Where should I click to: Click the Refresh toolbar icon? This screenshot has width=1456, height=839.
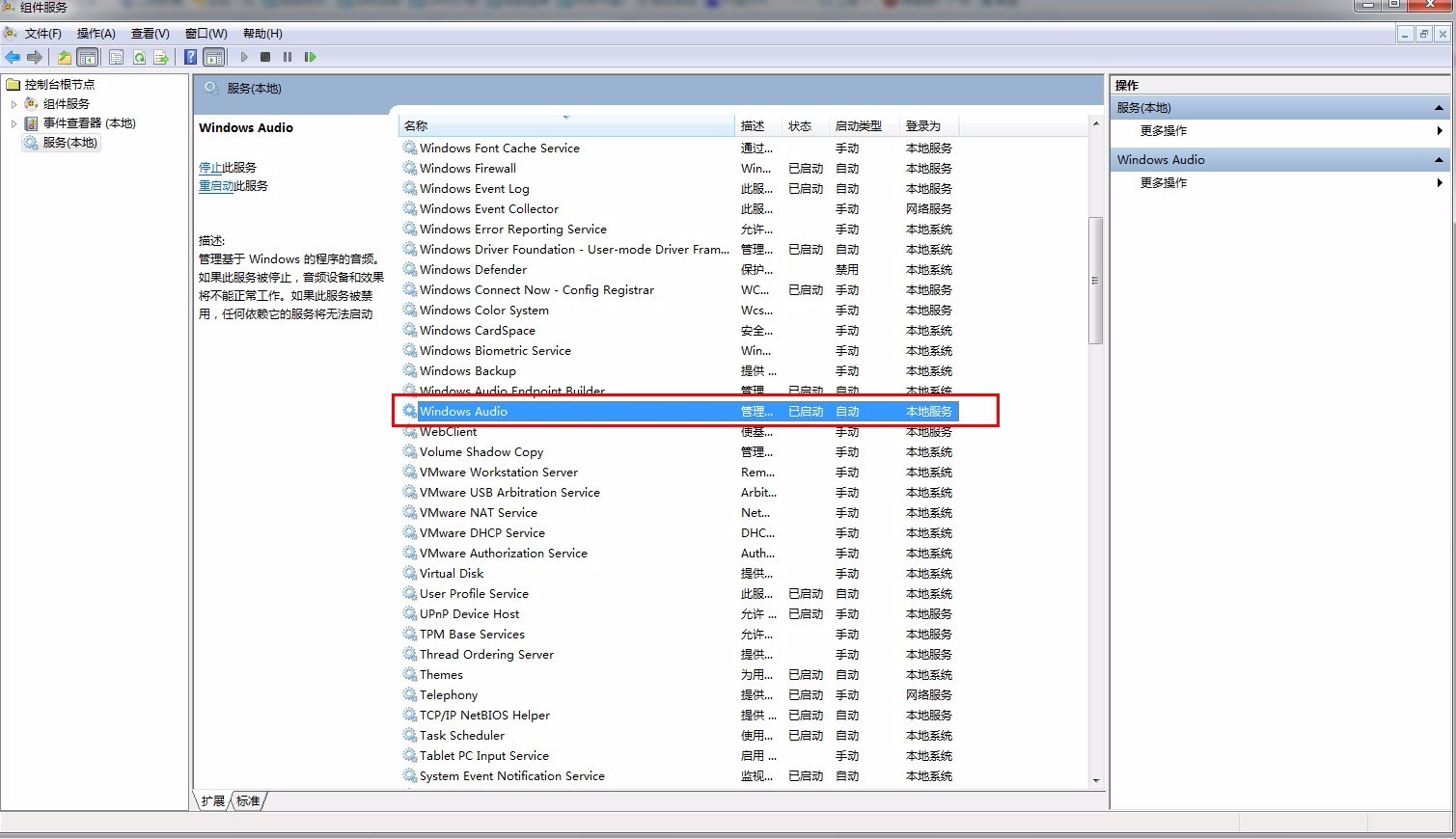[x=139, y=57]
